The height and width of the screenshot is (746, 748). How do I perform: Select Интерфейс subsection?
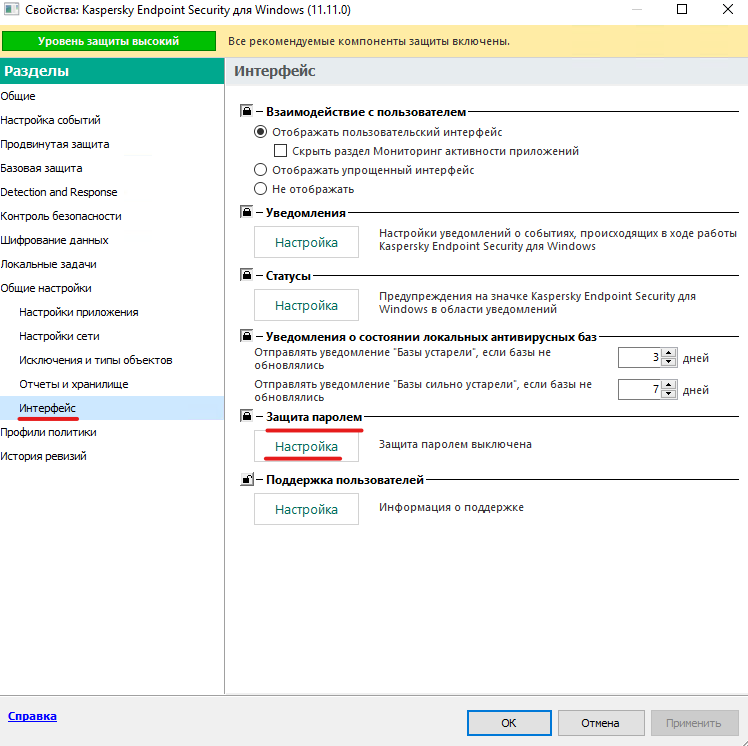[112, 408]
